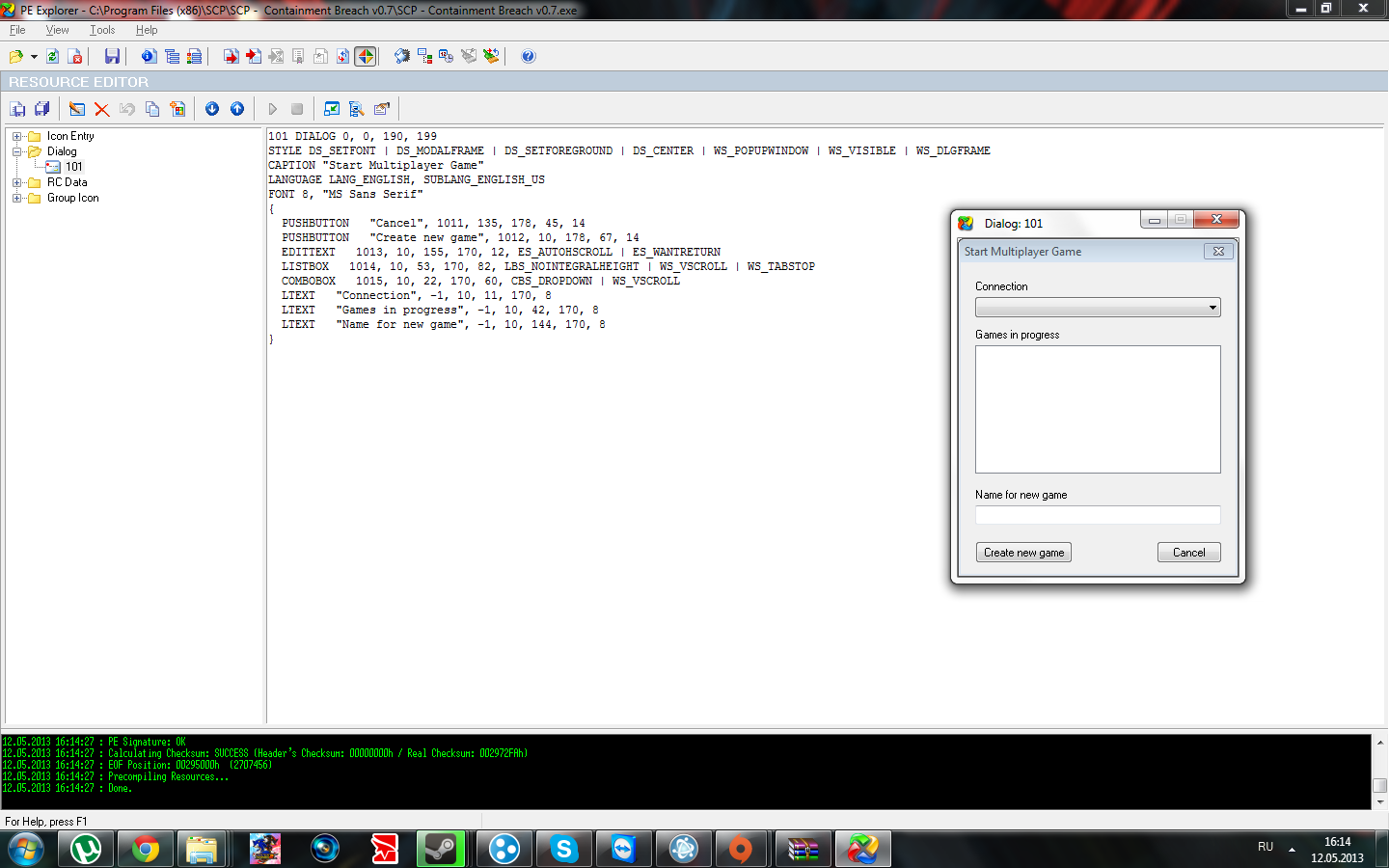The width and height of the screenshot is (1389, 868).
Task: Click the COMBOBOX 1015 script line
Action: tap(480, 281)
